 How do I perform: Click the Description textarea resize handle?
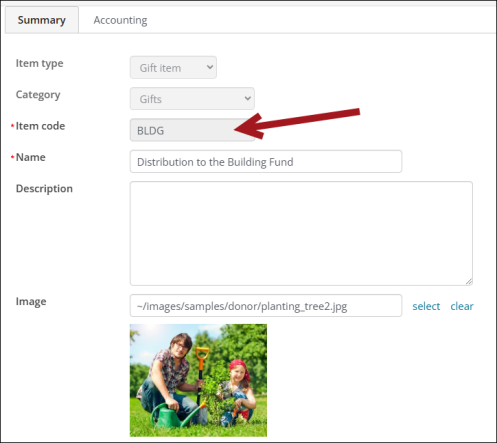(469, 282)
